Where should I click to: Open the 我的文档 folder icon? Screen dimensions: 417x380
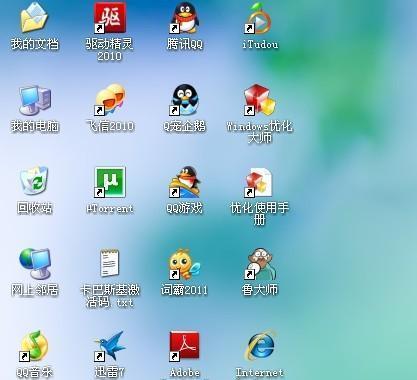[x=34, y=17]
